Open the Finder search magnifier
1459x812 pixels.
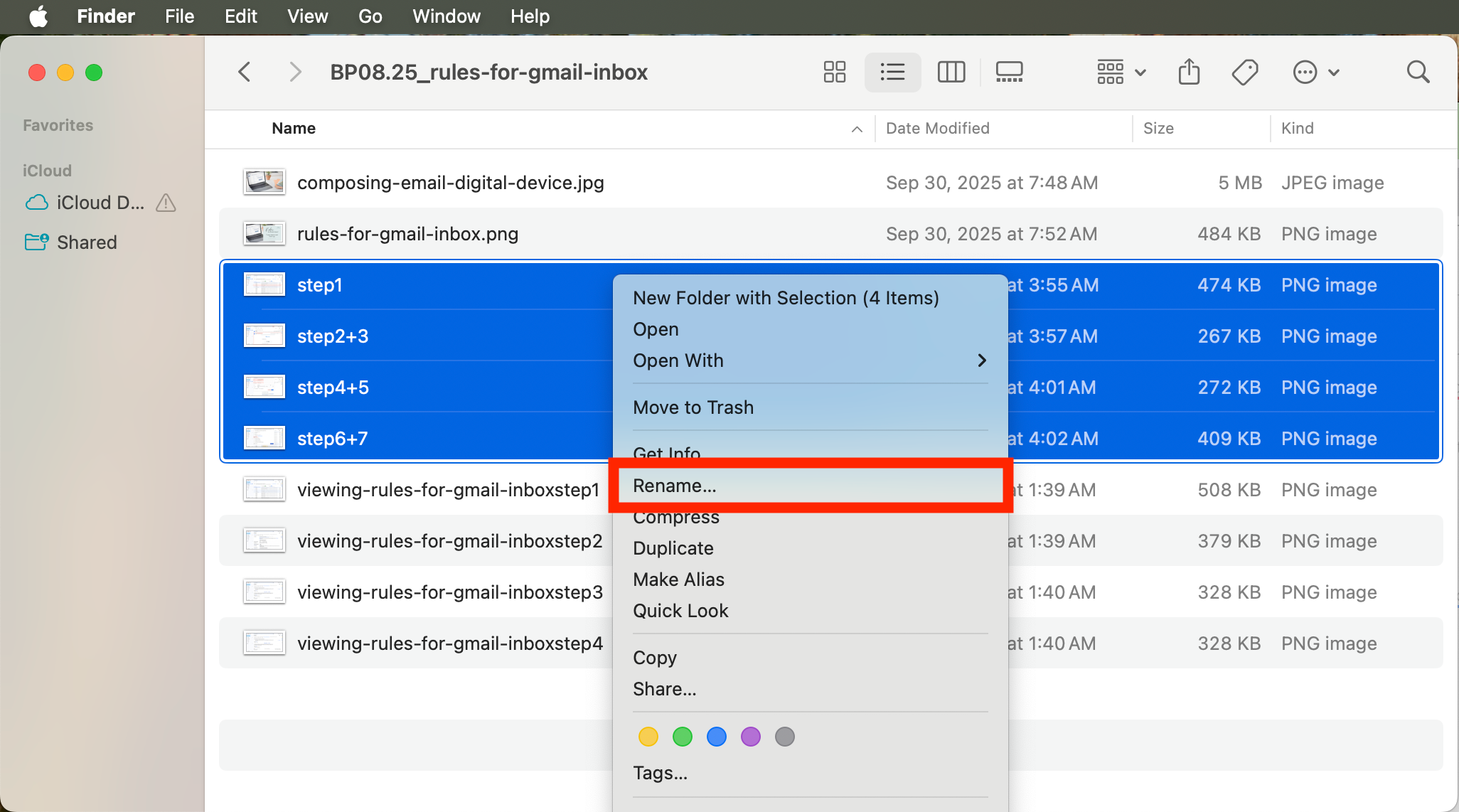tap(1418, 72)
